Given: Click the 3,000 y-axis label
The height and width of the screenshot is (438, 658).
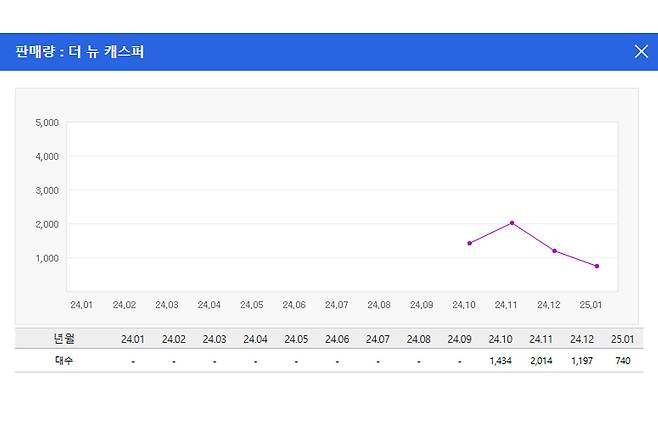Looking at the screenshot, I should [x=47, y=190].
